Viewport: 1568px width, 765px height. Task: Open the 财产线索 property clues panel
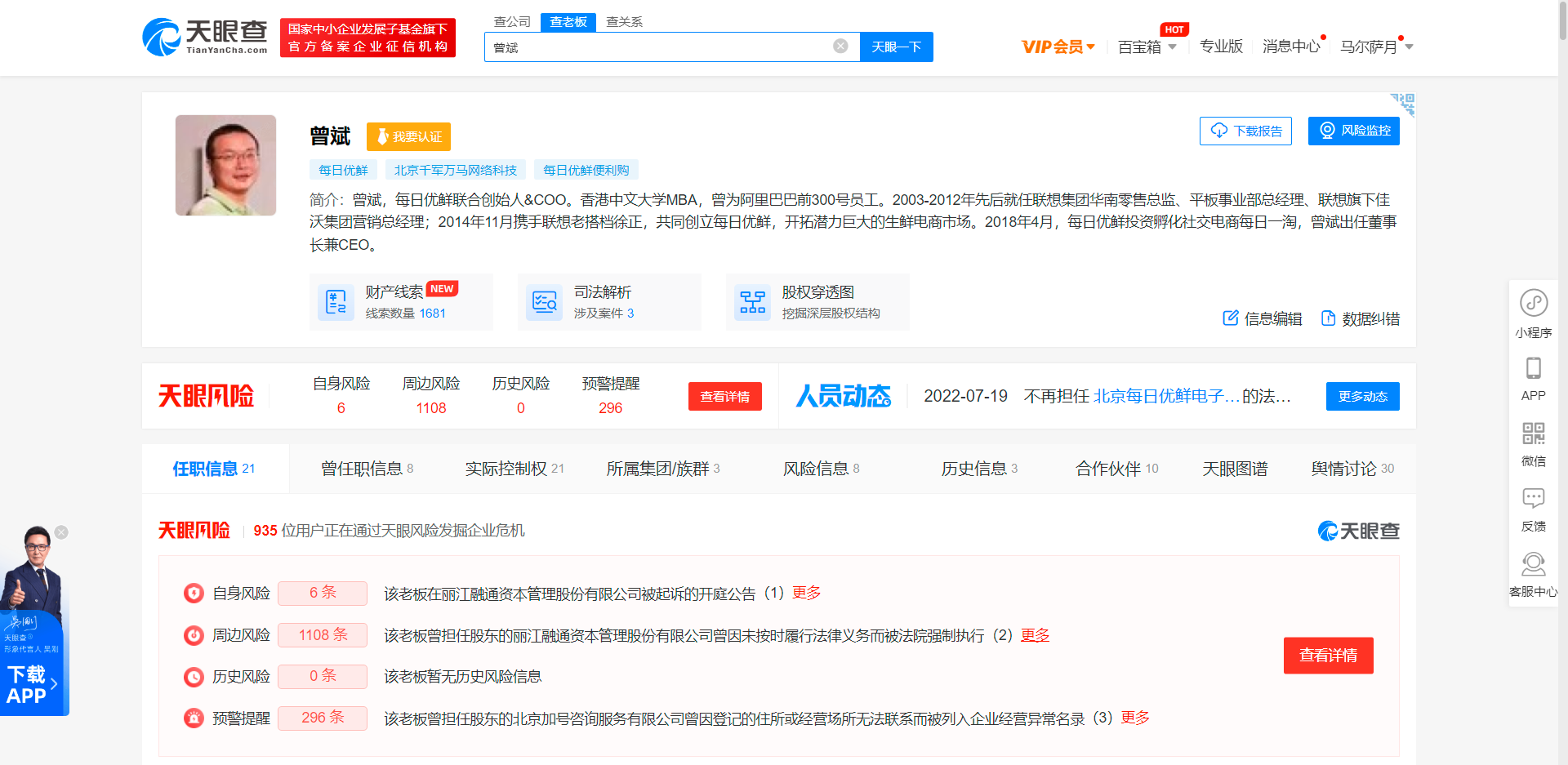400,302
